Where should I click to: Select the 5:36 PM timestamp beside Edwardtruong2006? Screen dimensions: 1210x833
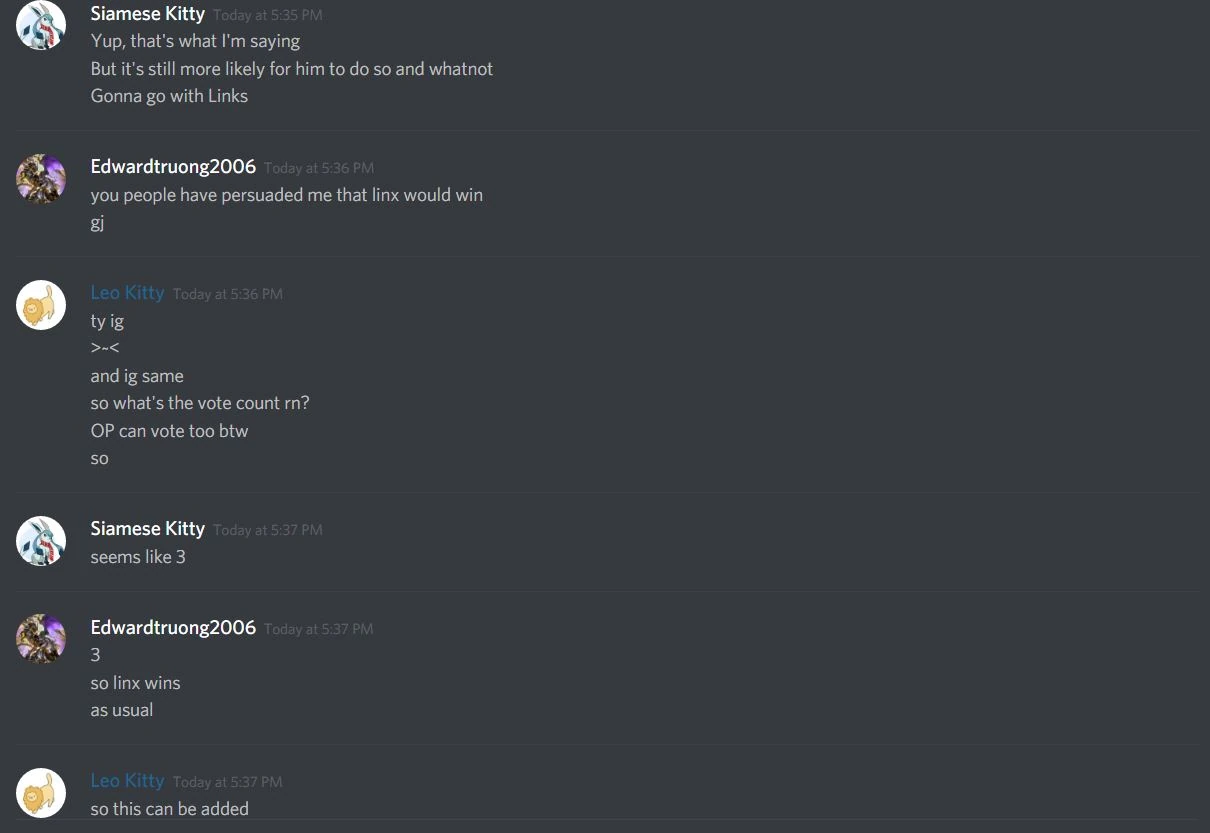(319, 168)
